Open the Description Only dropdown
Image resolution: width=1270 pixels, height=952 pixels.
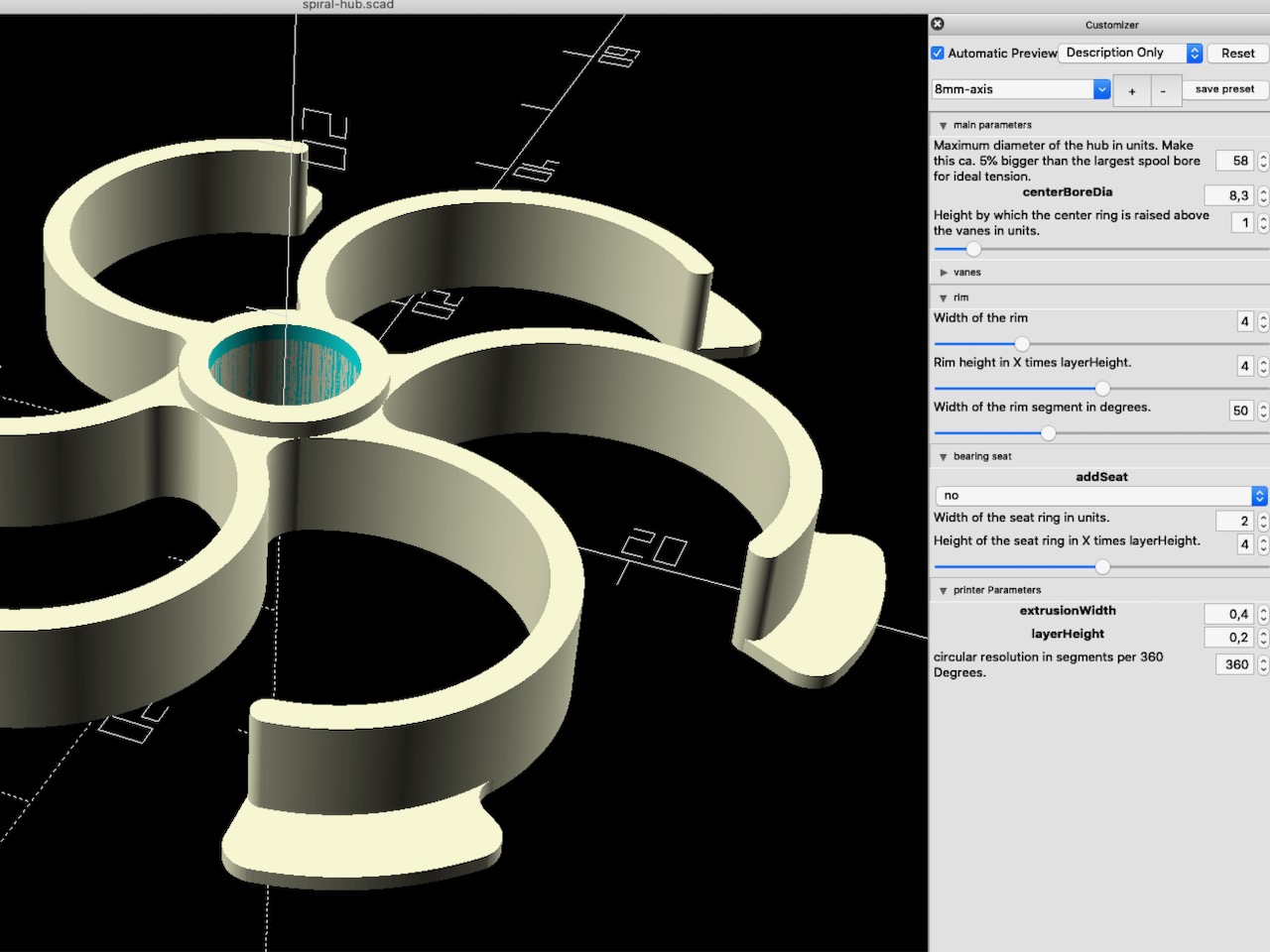[1131, 53]
